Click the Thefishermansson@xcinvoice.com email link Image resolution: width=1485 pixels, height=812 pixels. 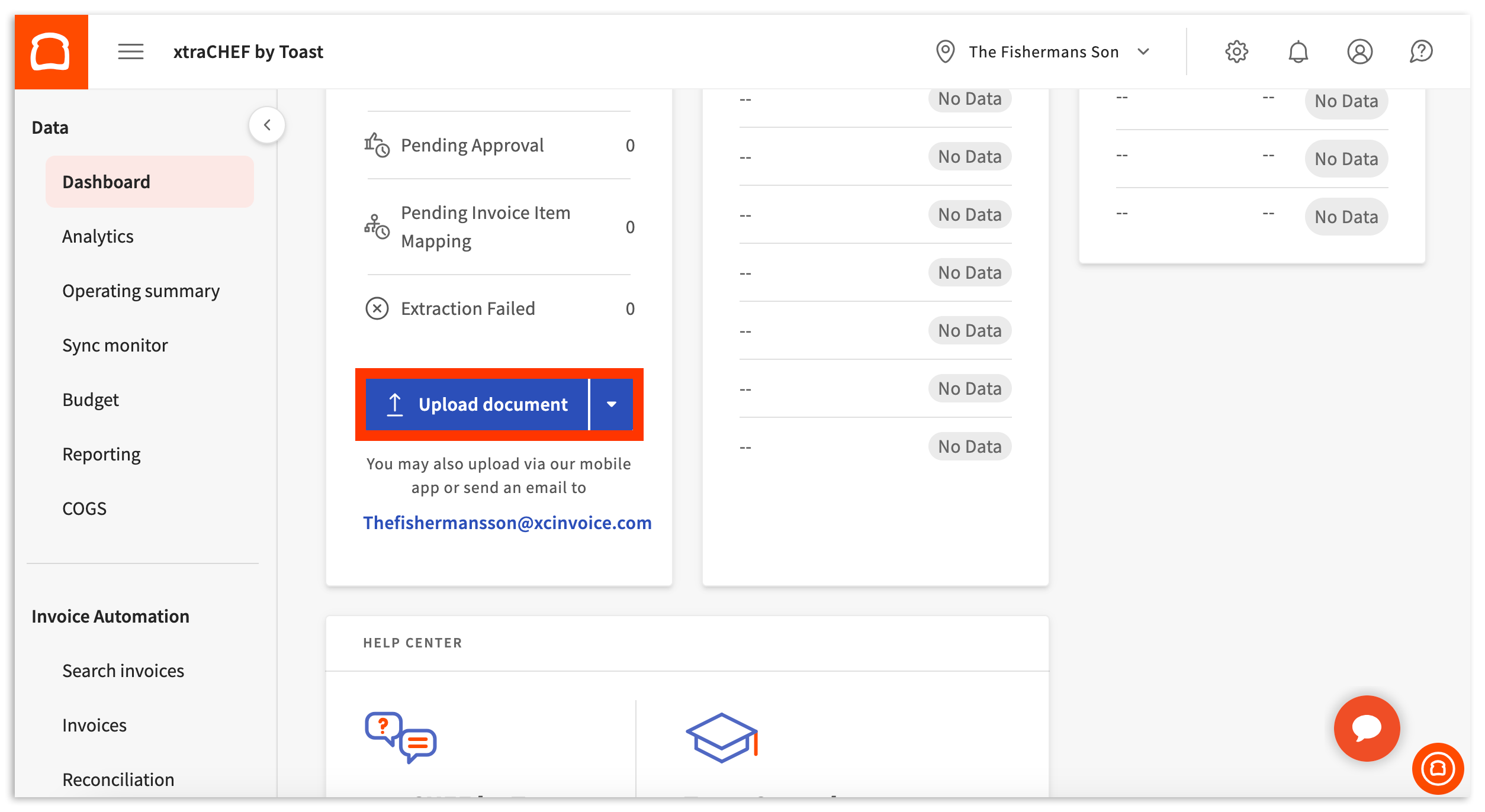click(x=507, y=523)
